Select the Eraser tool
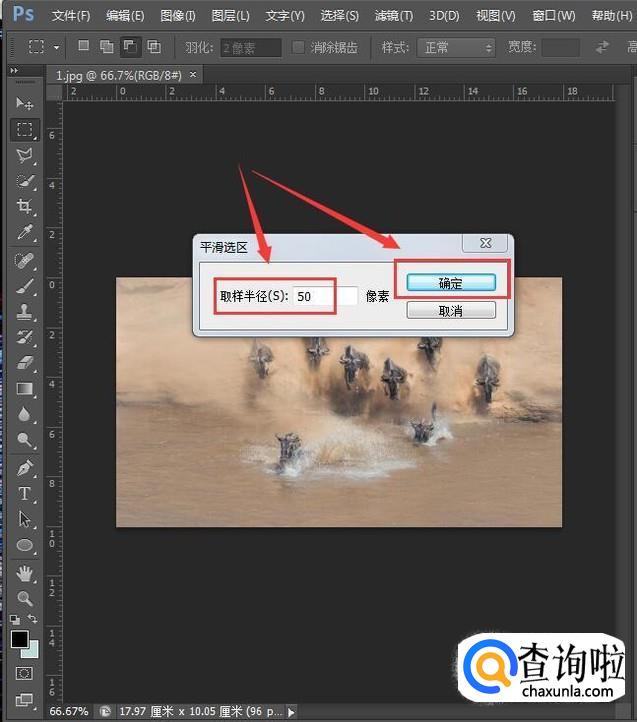Screen dimensions: 637x722 pos(25,363)
